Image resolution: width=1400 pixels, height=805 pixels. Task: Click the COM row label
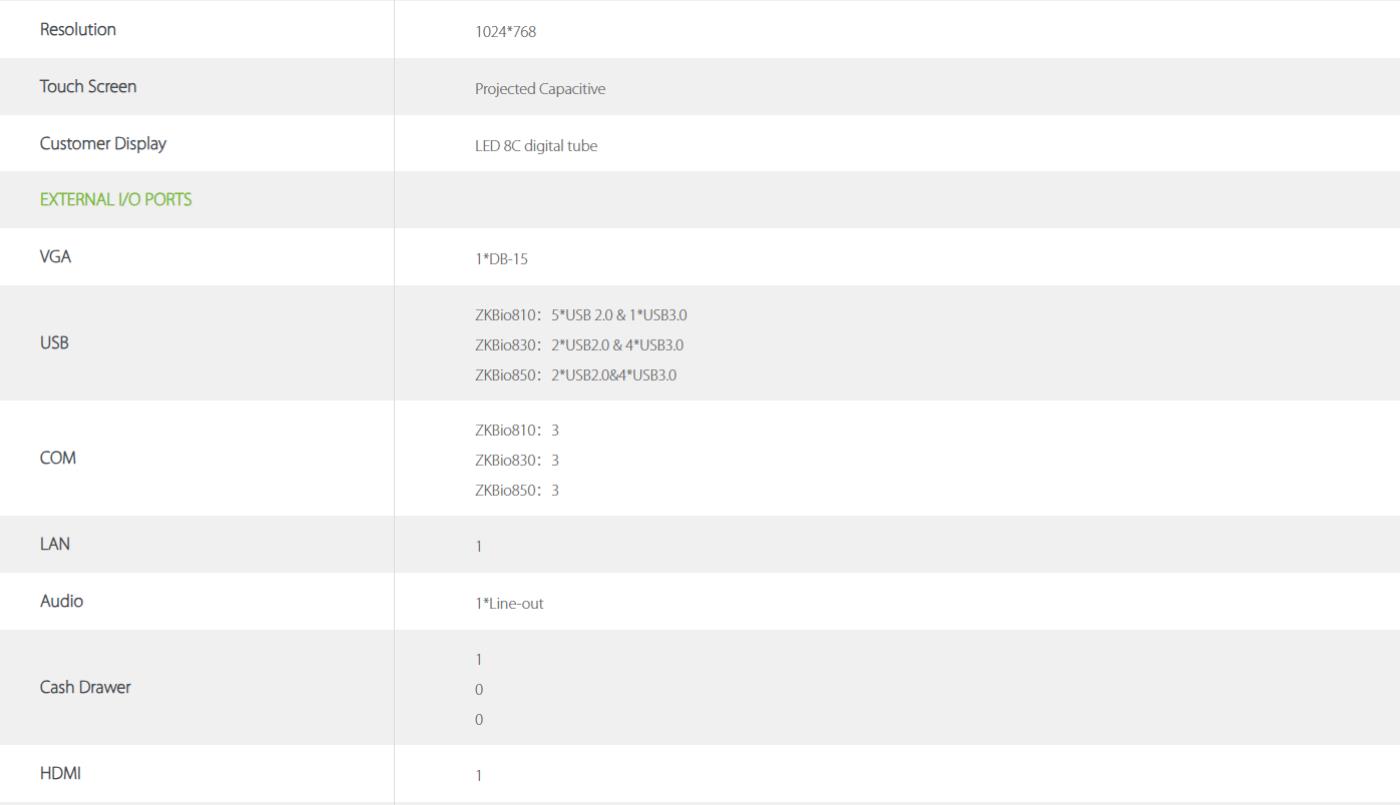coord(58,458)
